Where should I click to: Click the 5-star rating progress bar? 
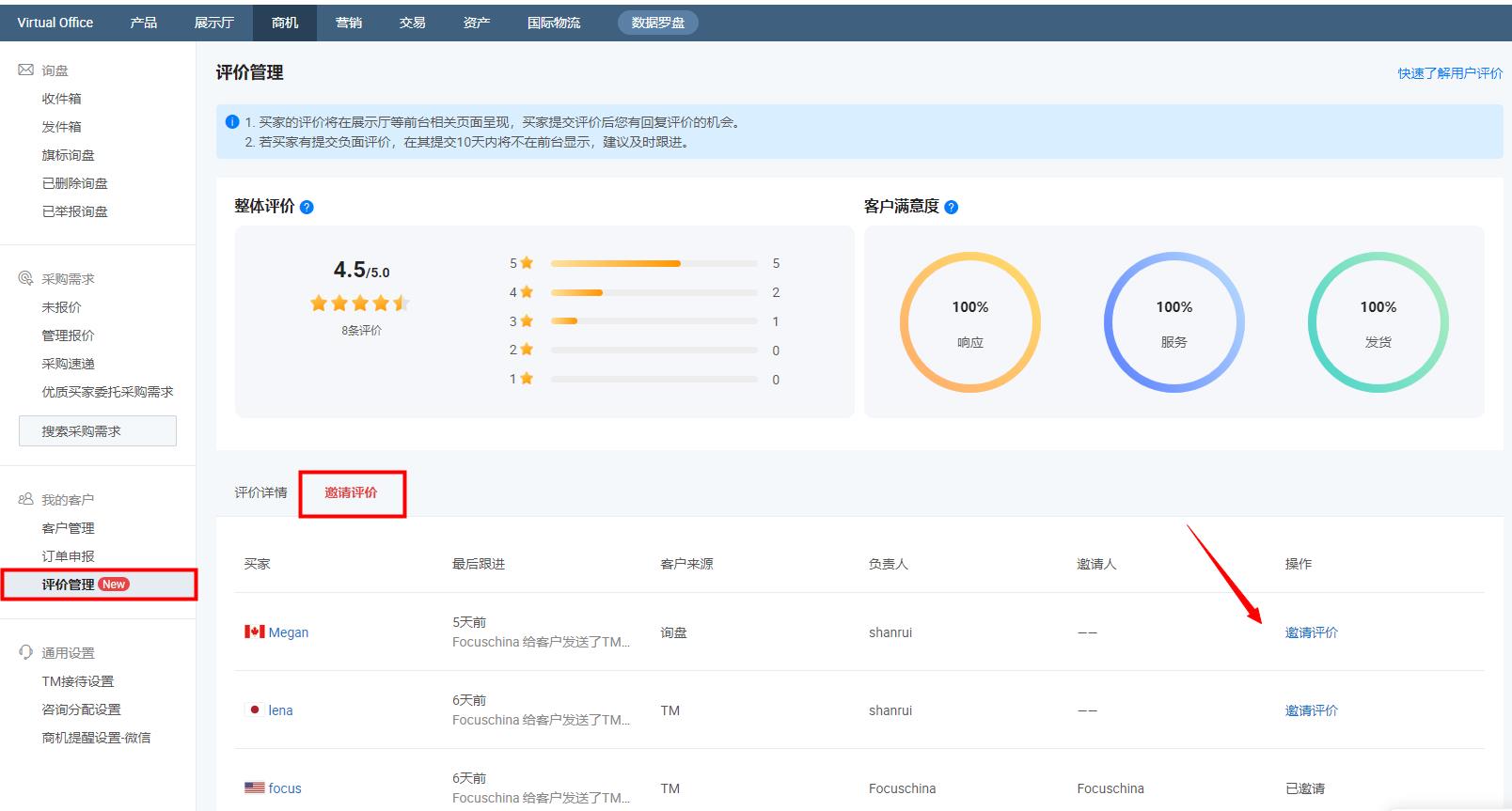[x=654, y=263]
